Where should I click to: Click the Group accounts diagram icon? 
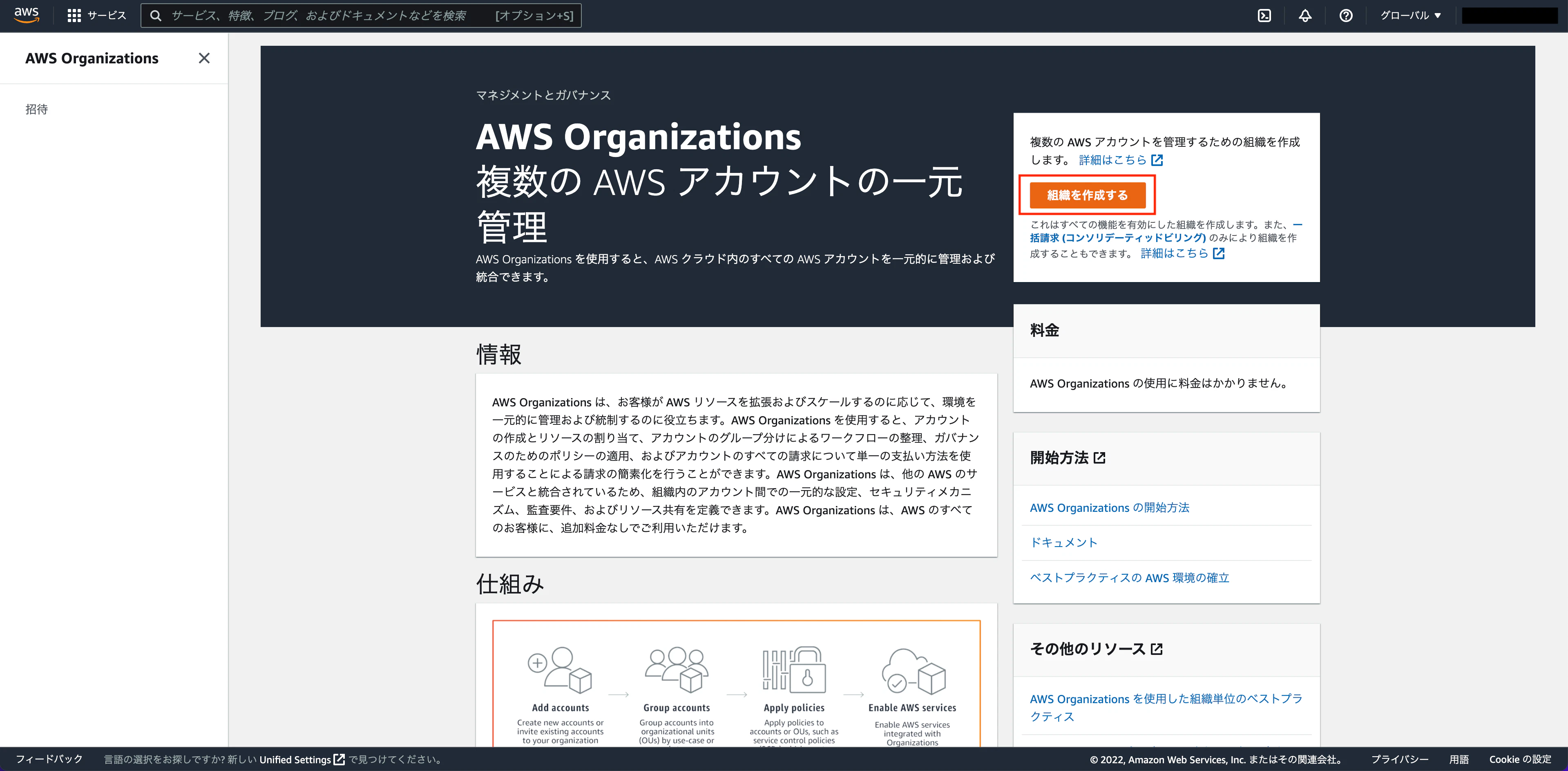point(677,670)
